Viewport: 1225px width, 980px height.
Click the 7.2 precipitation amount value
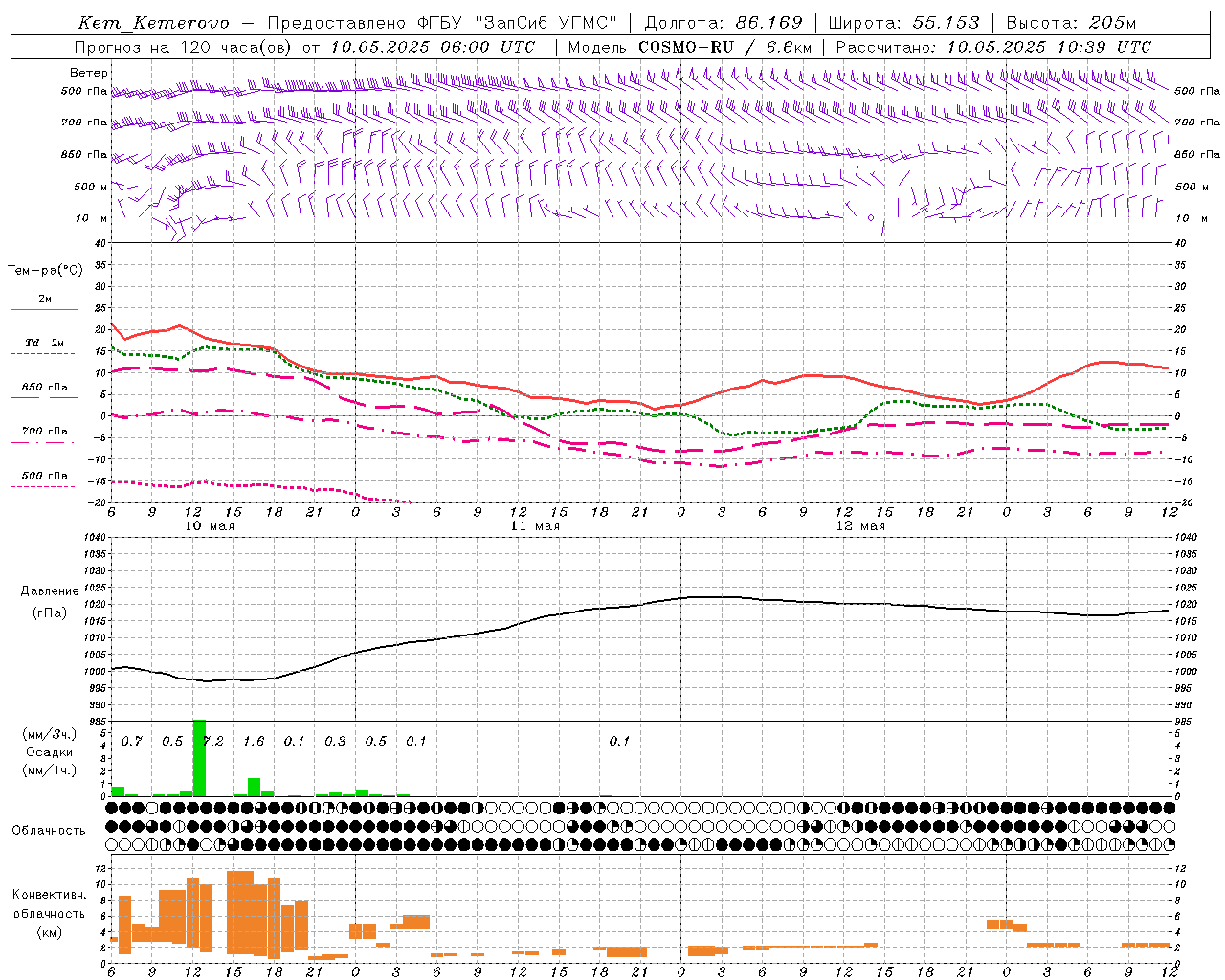pyautogui.click(x=212, y=741)
